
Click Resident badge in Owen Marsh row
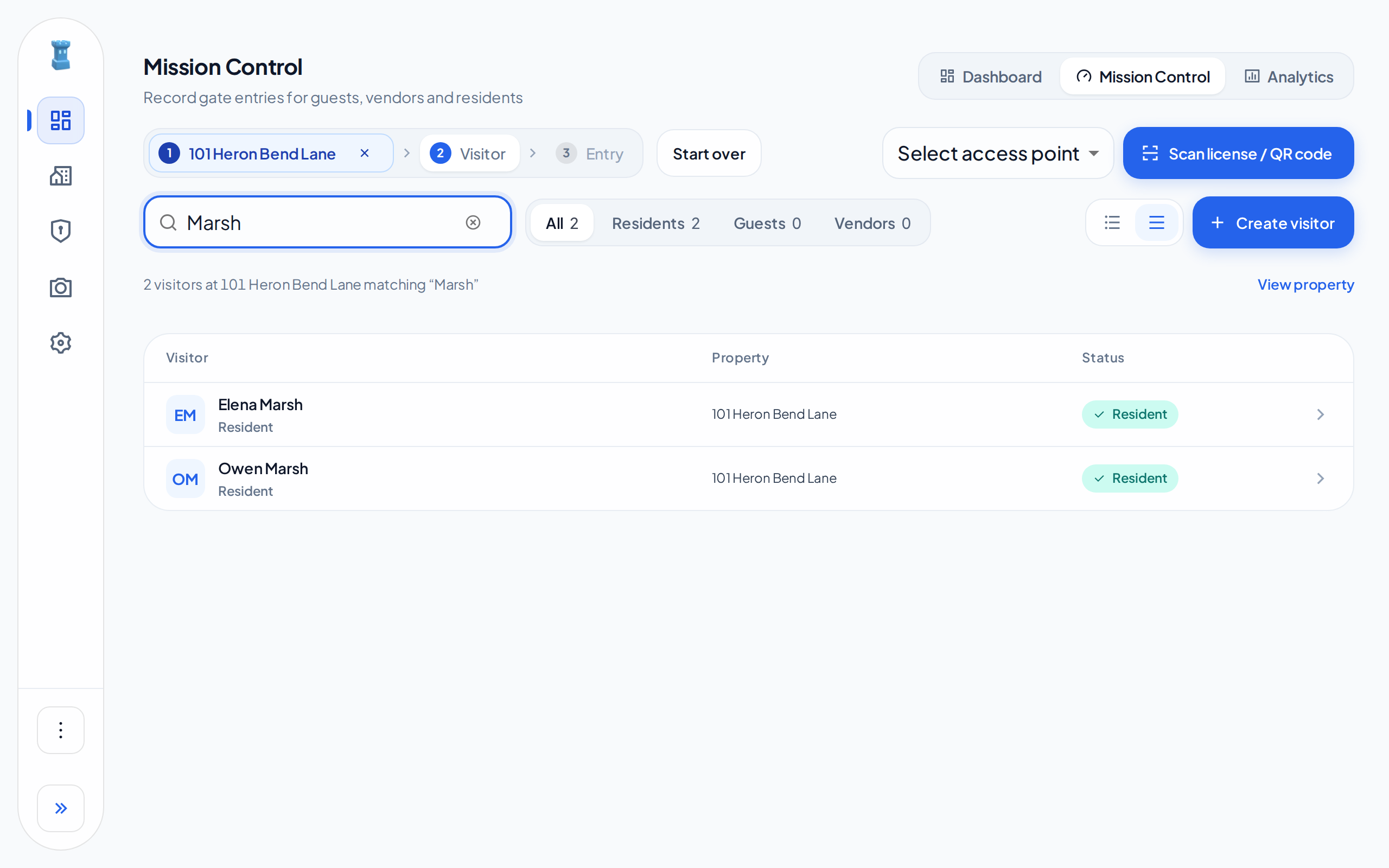[x=1130, y=479]
